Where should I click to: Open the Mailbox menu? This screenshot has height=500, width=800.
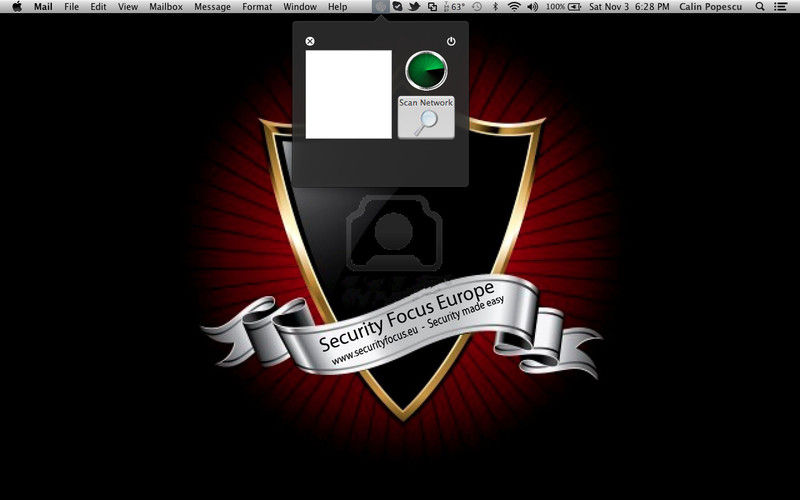(x=166, y=7)
